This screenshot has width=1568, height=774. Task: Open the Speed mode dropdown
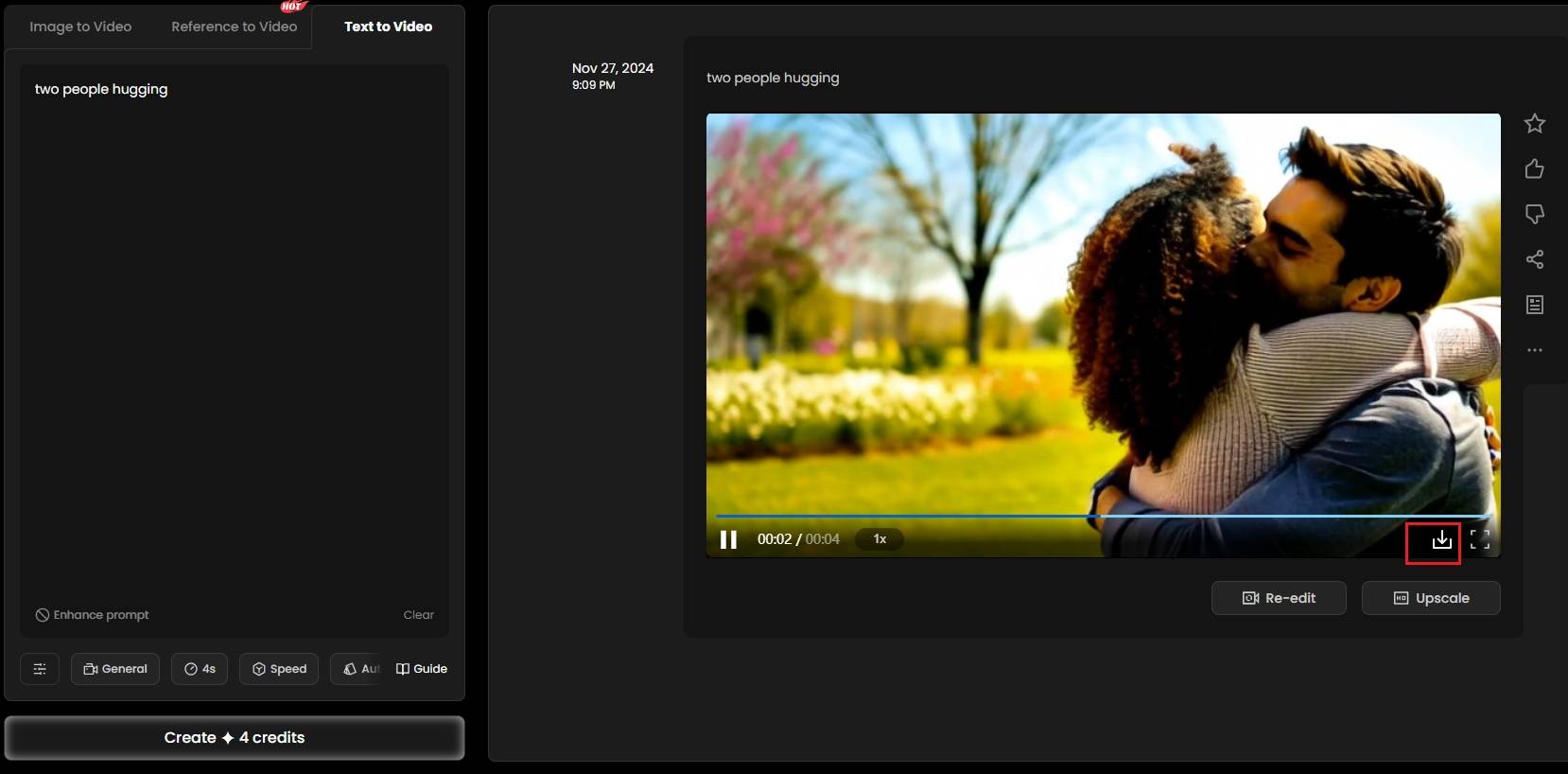click(x=279, y=669)
